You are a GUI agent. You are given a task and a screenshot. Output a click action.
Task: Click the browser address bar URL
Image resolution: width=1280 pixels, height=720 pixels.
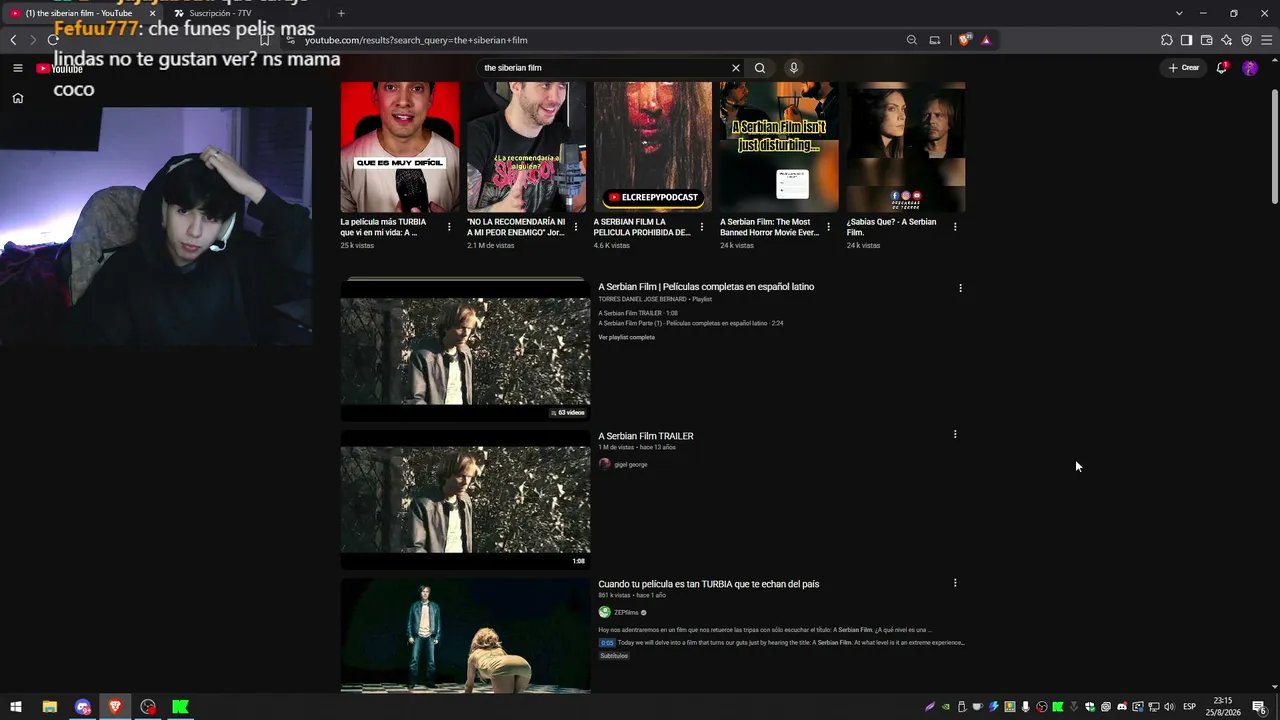click(416, 40)
